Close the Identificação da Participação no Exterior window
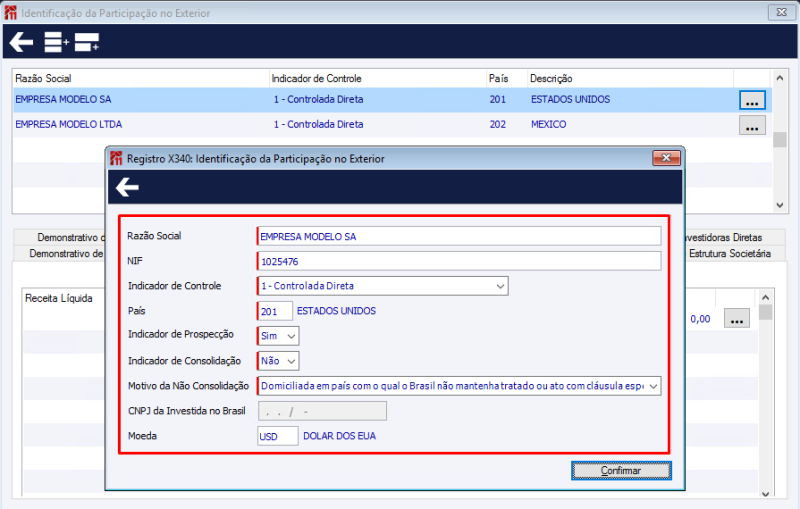 pos(782,12)
